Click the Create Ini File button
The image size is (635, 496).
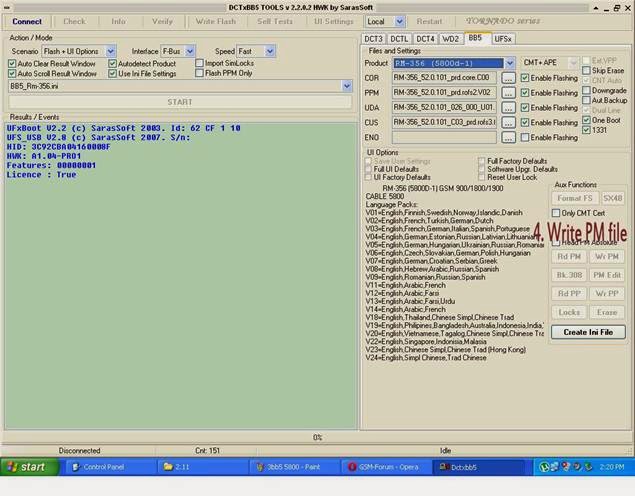click(588, 332)
